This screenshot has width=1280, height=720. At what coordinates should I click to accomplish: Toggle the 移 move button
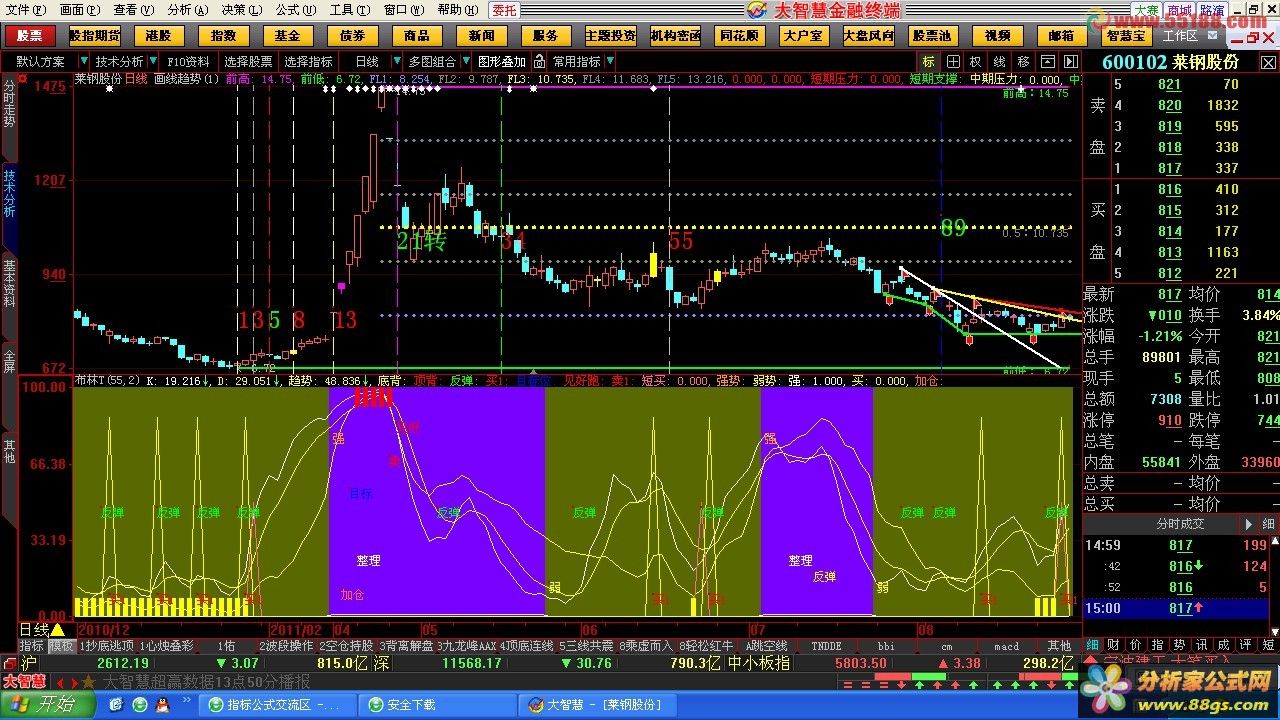1022,62
